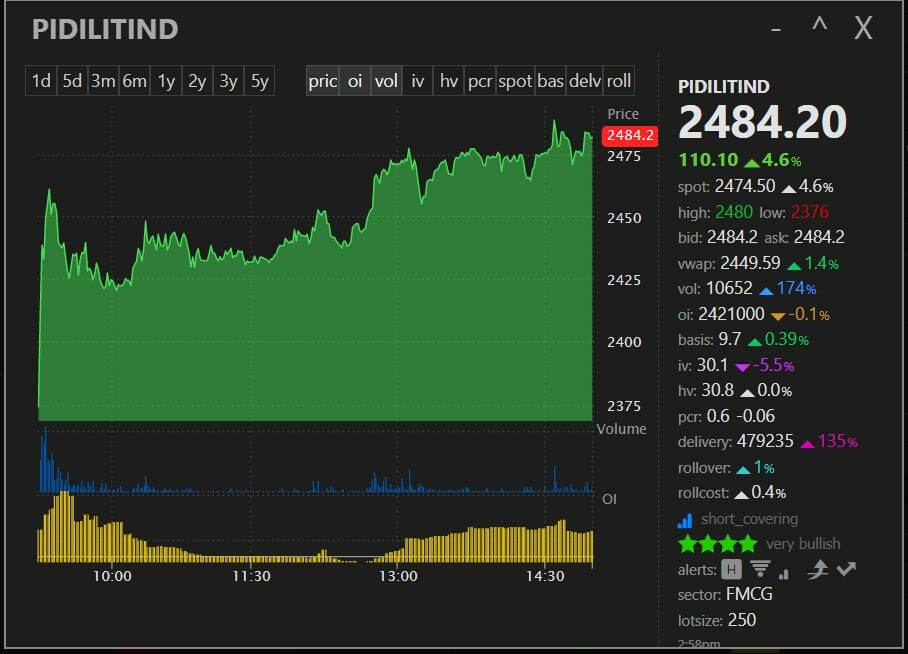Click the short_covering label
The image size is (908, 654).
click(749, 519)
